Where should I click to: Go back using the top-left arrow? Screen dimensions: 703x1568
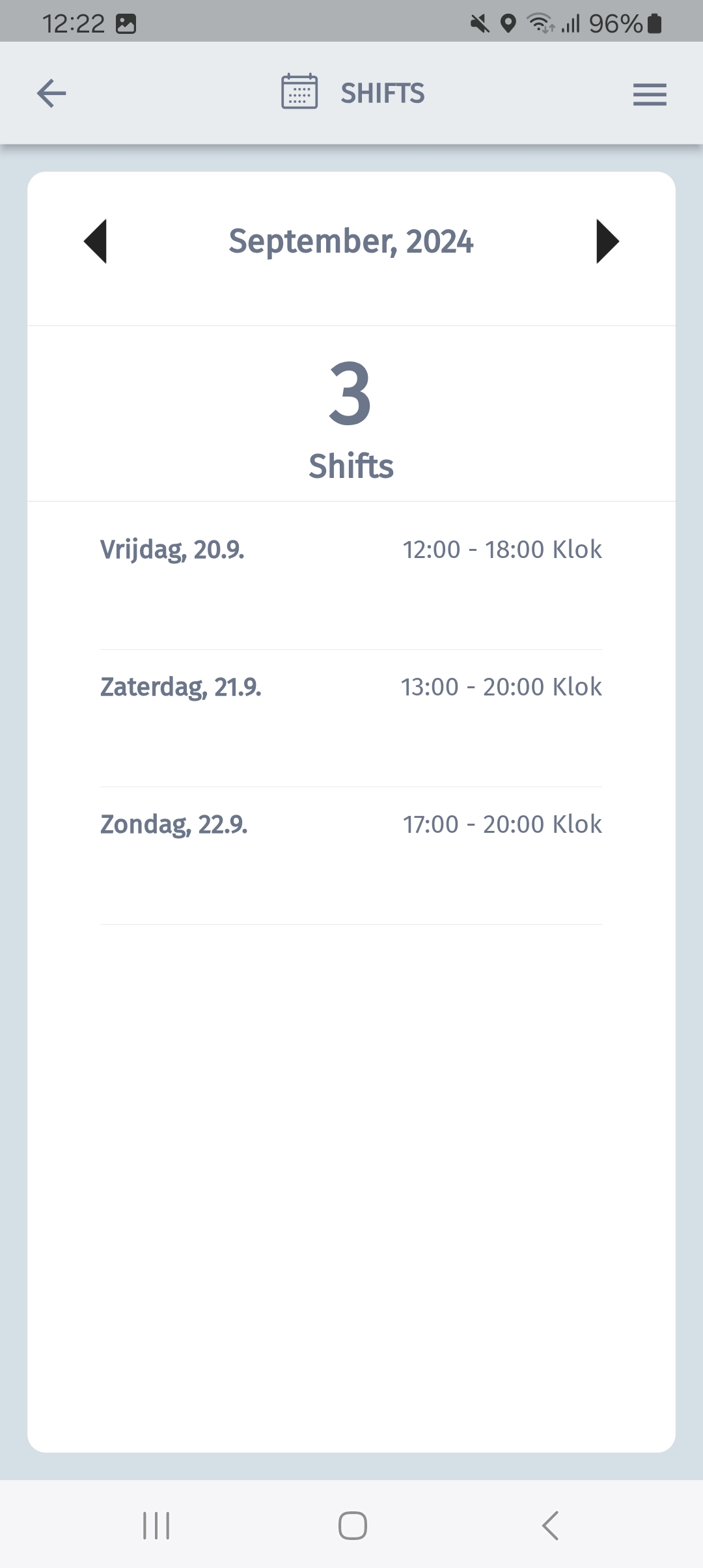(x=51, y=93)
